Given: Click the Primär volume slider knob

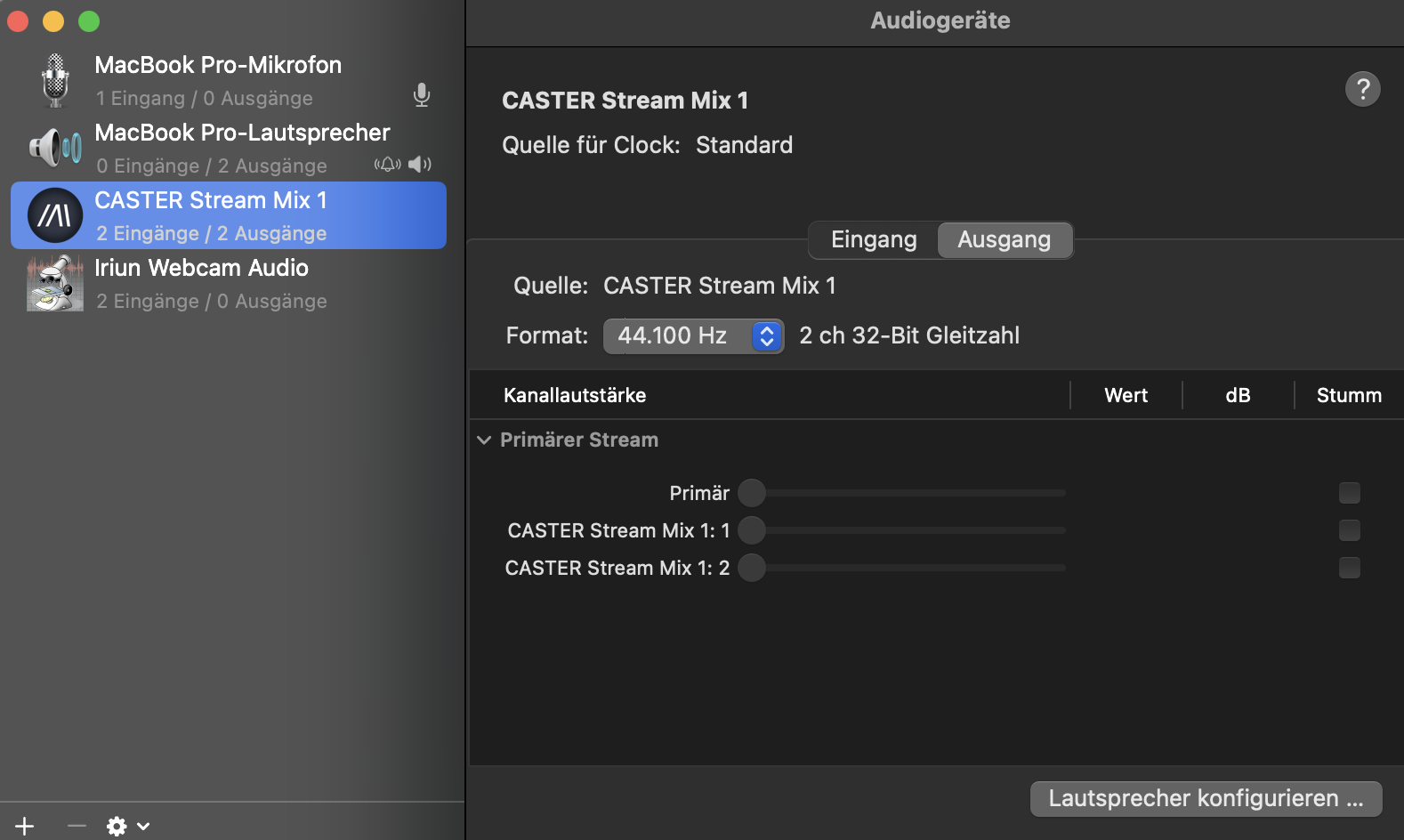Looking at the screenshot, I should pyautogui.click(x=752, y=493).
